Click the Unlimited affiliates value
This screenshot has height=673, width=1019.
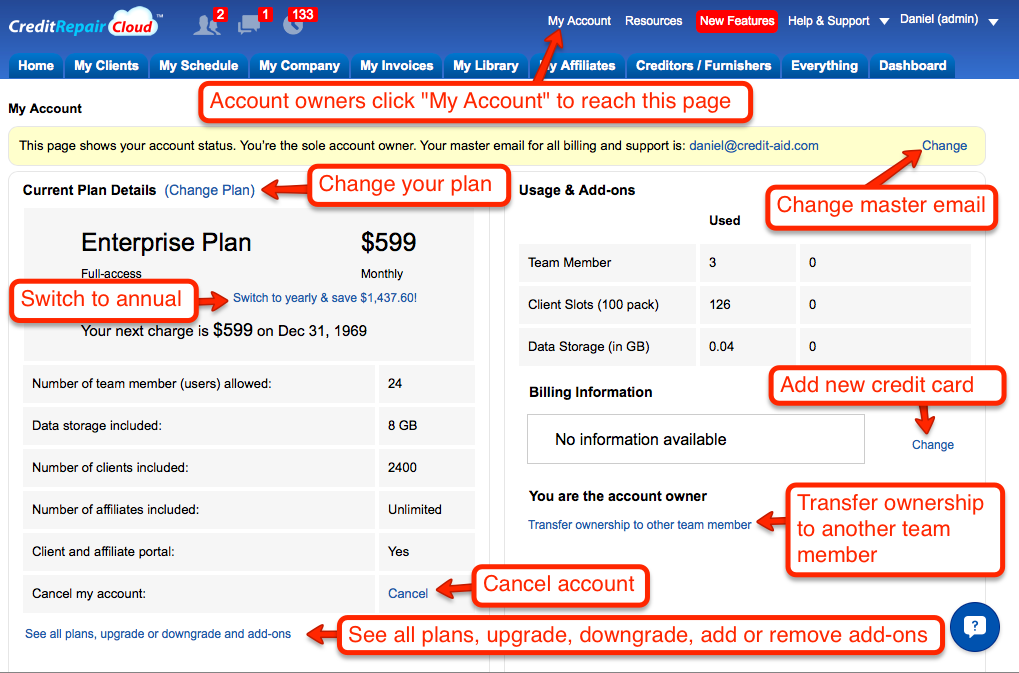[x=415, y=509]
